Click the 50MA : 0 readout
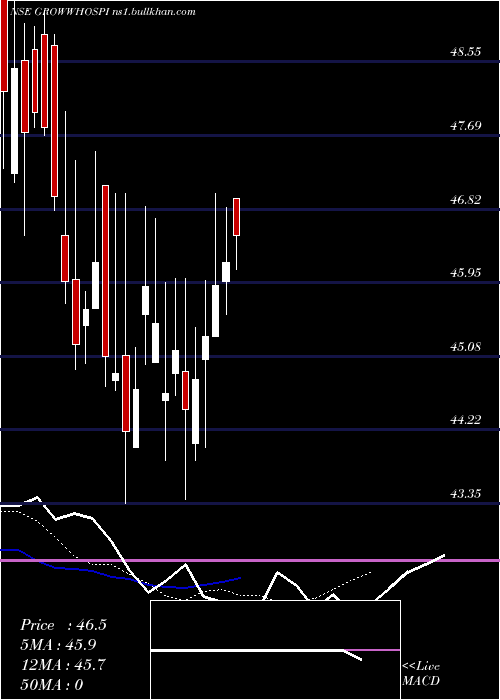This screenshot has width=500, height=700. tap(52, 685)
